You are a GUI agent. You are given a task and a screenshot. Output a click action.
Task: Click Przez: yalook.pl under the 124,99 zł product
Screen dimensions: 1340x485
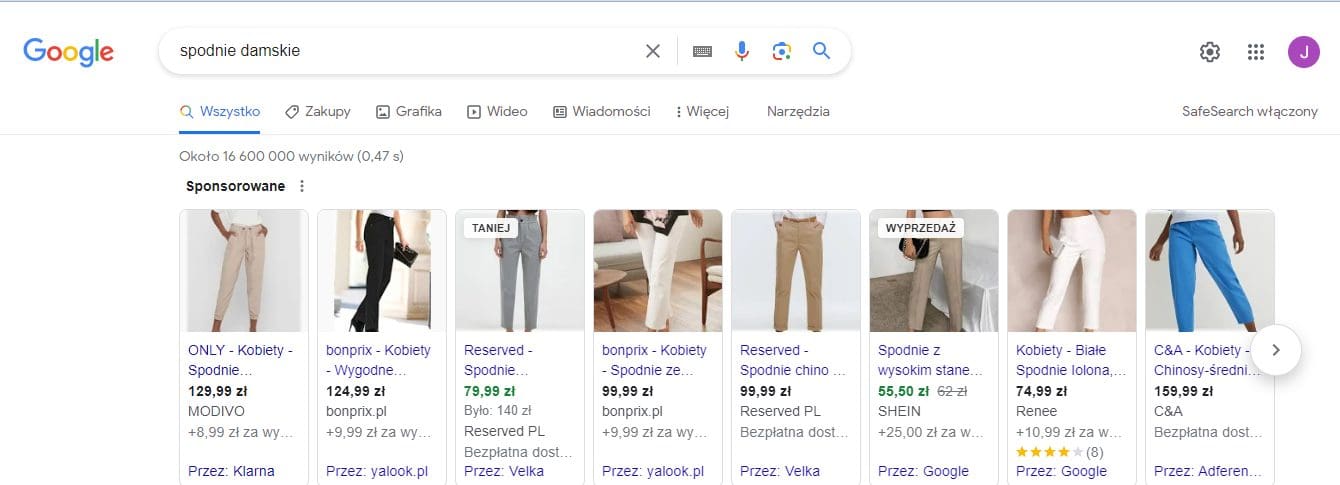(x=377, y=471)
